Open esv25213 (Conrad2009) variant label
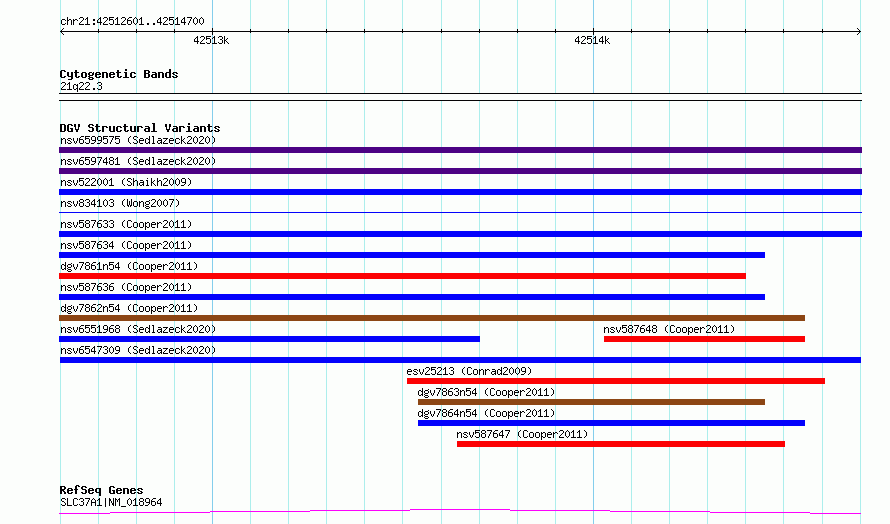 tap(469, 371)
